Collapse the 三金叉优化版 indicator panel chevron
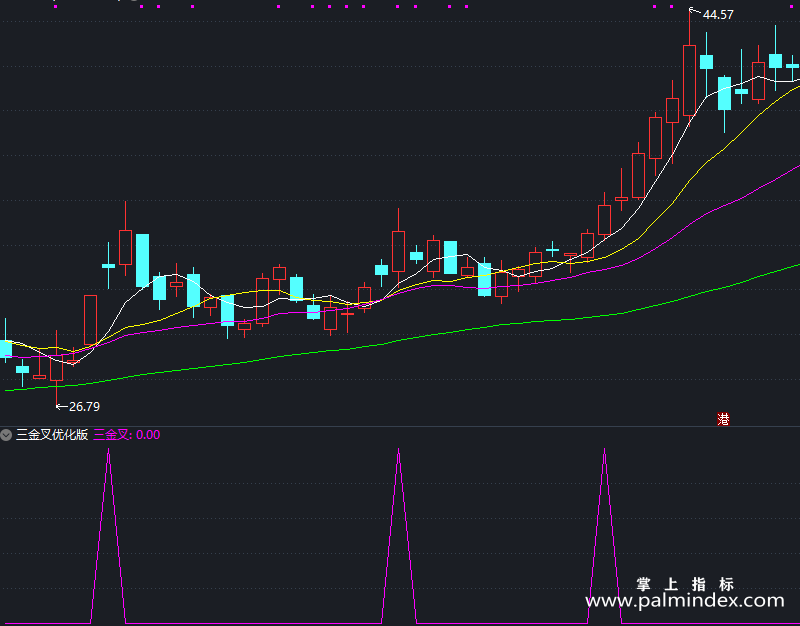The height and width of the screenshot is (626, 800). tap(6, 435)
